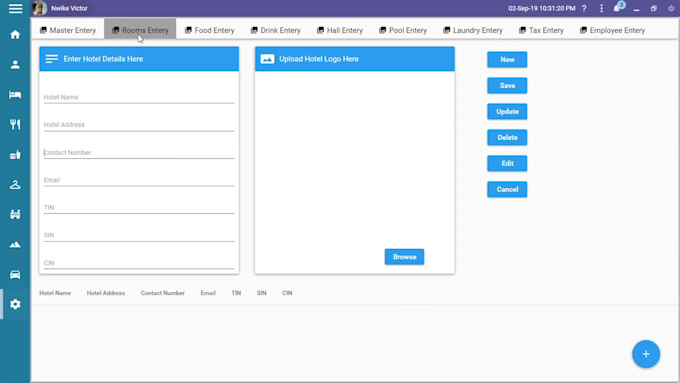Viewport: 680px width, 383px height.
Task: Click Browse to upload hotel logo
Action: [x=404, y=257]
